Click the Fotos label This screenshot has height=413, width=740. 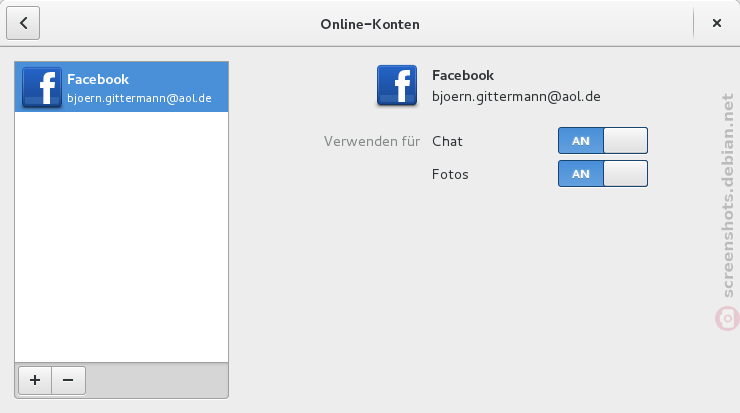pos(450,175)
